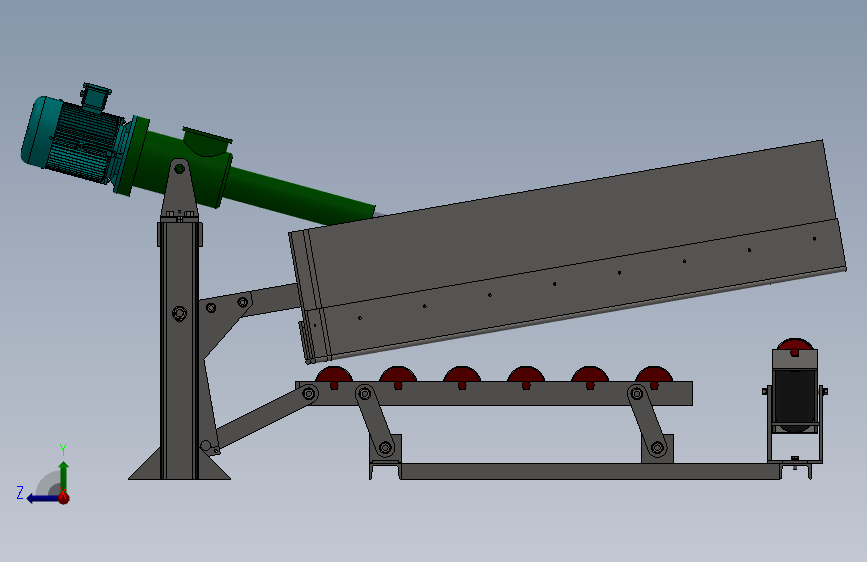Click the blue Z axis arrow of the triad
Viewport: 867px width, 562px height.
43,498
